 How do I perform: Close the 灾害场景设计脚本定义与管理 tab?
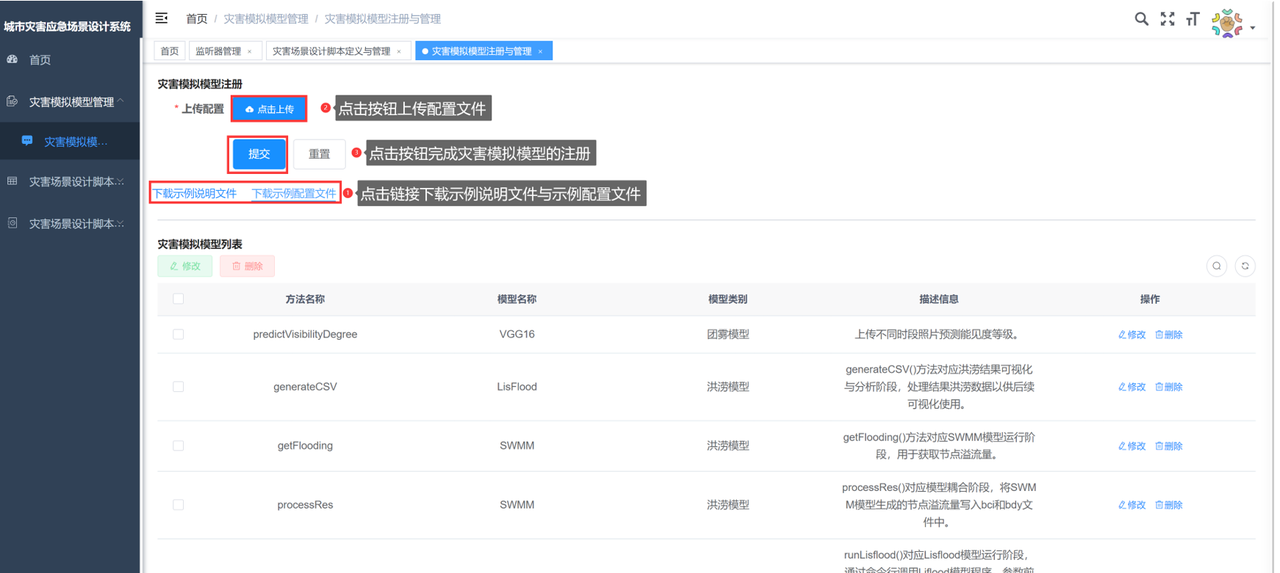[400, 51]
